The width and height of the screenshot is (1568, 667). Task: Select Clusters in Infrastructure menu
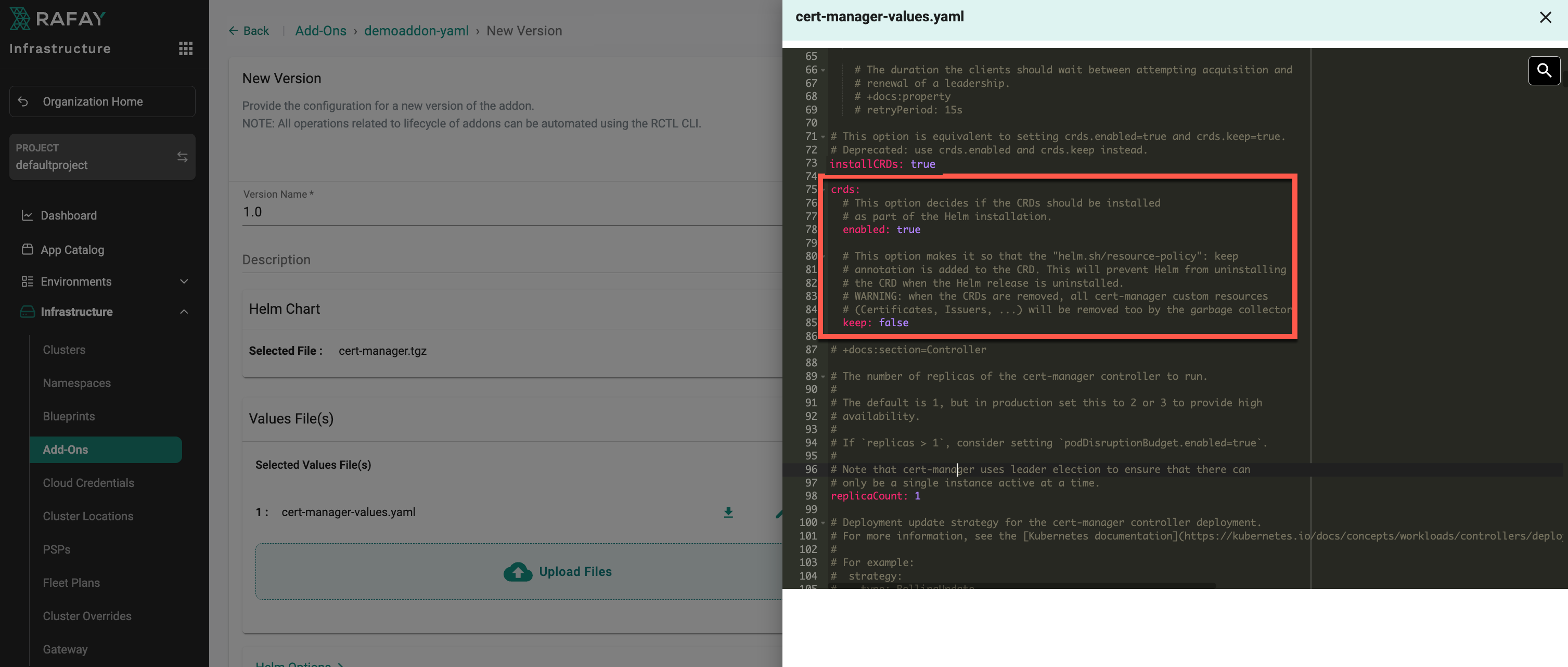(x=64, y=350)
